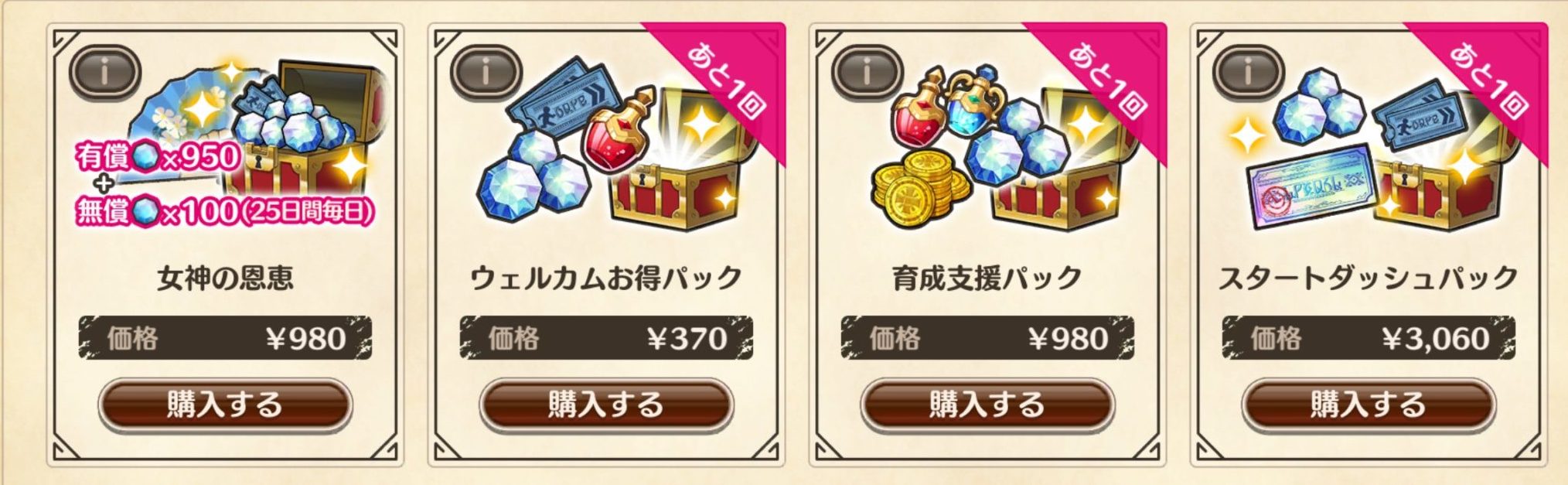Open info icon on ウェルカムお得パック
The height and width of the screenshot is (485, 1568).
[x=486, y=73]
